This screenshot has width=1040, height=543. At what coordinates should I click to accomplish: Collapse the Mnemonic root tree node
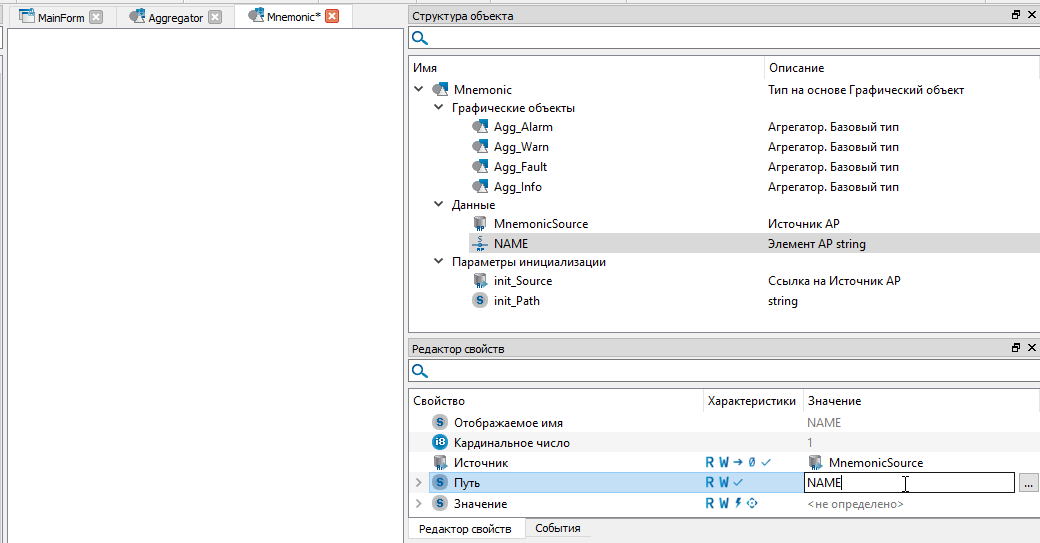click(x=419, y=90)
